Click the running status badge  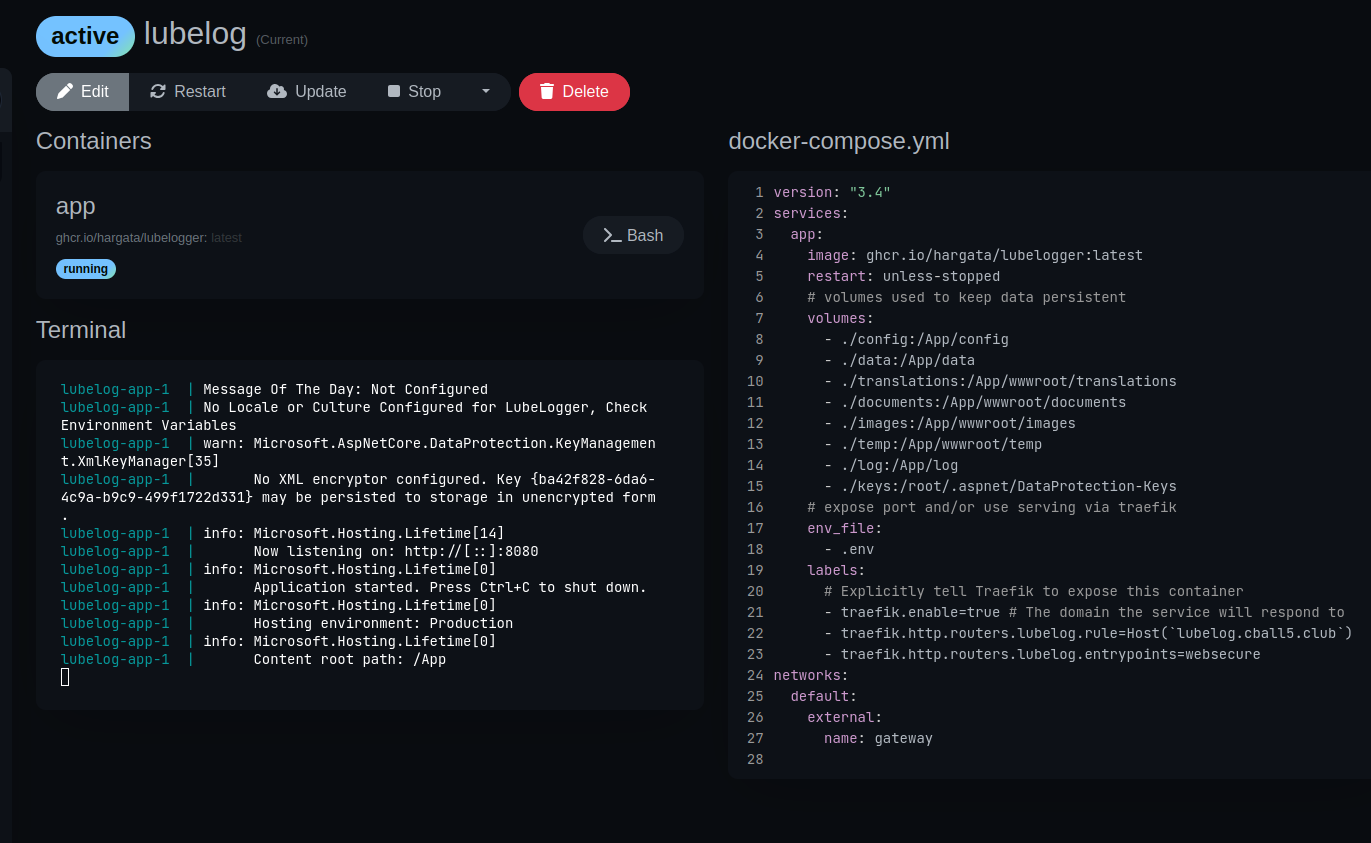pyautogui.click(x=86, y=269)
